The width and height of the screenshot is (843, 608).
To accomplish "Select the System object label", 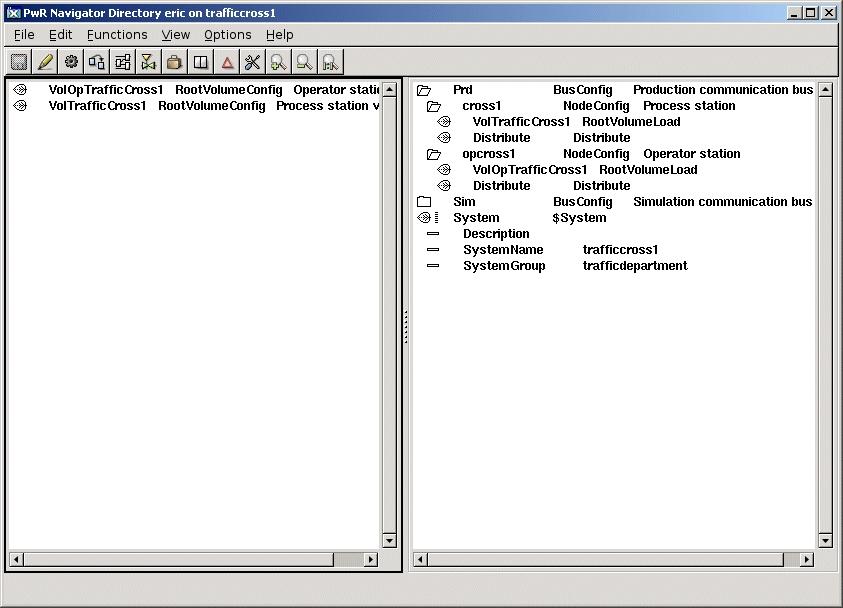I will click(x=476, y=218).
